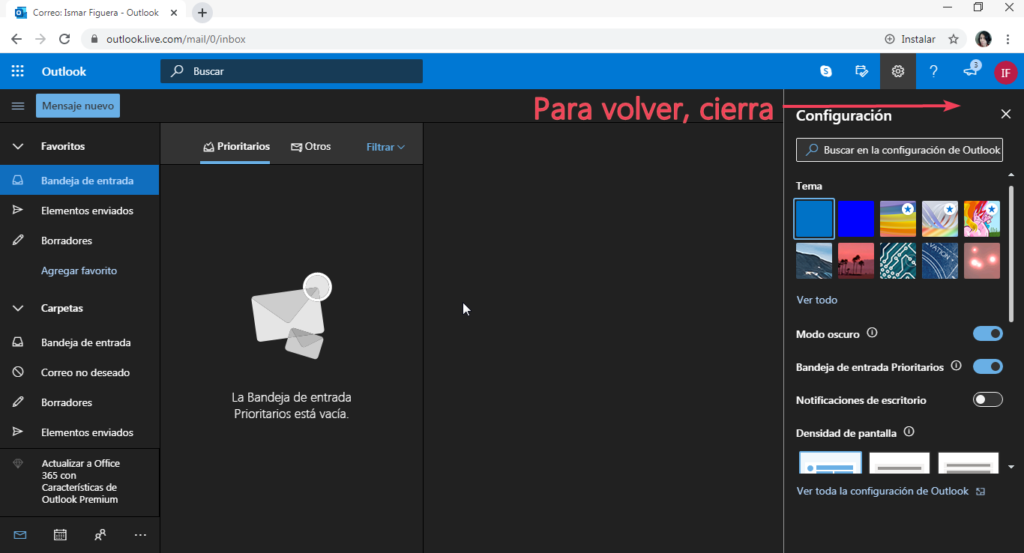Open Skype from the Outlook header

[x=826, y=71]
